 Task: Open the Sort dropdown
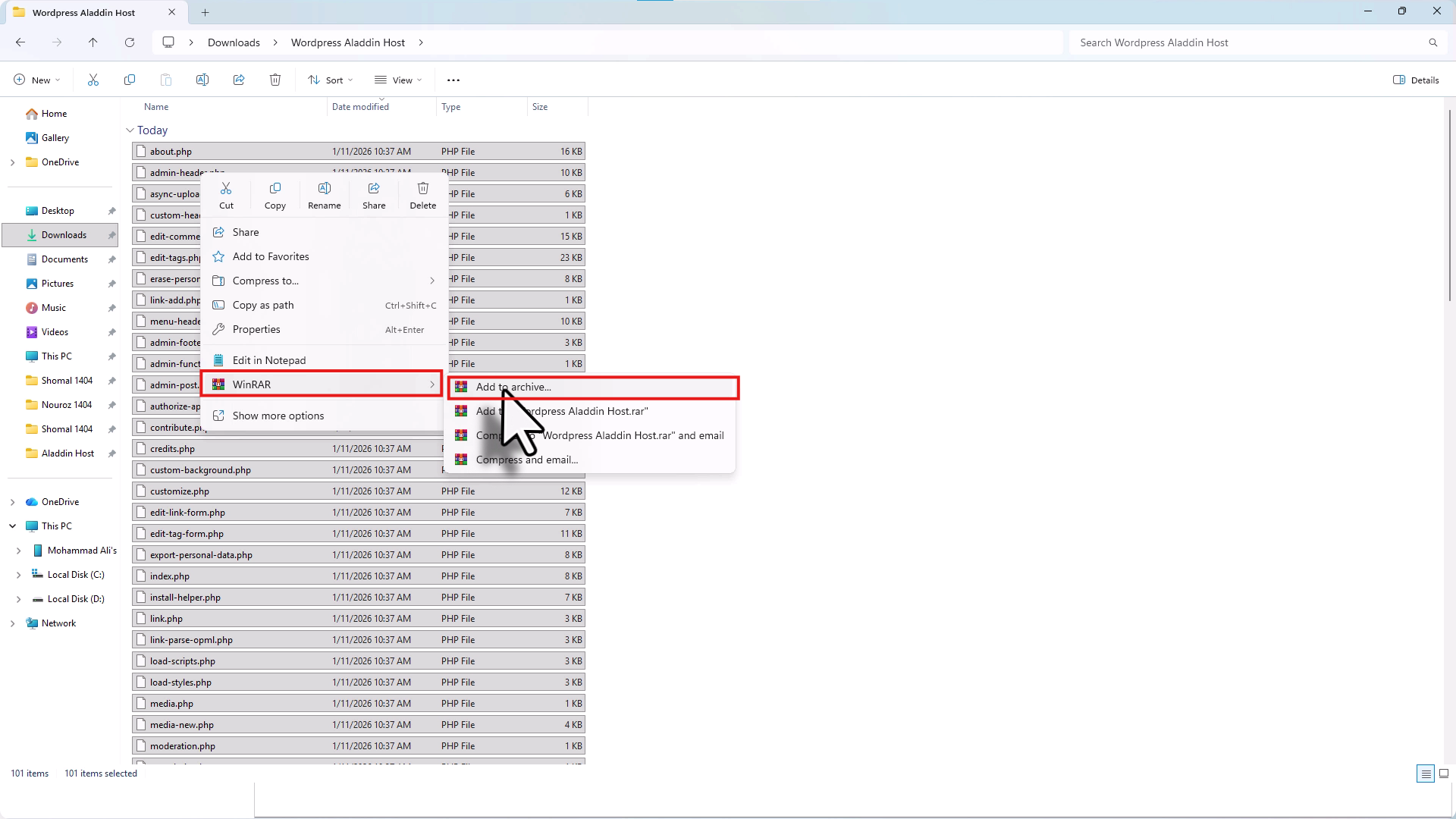pos(331,80)
